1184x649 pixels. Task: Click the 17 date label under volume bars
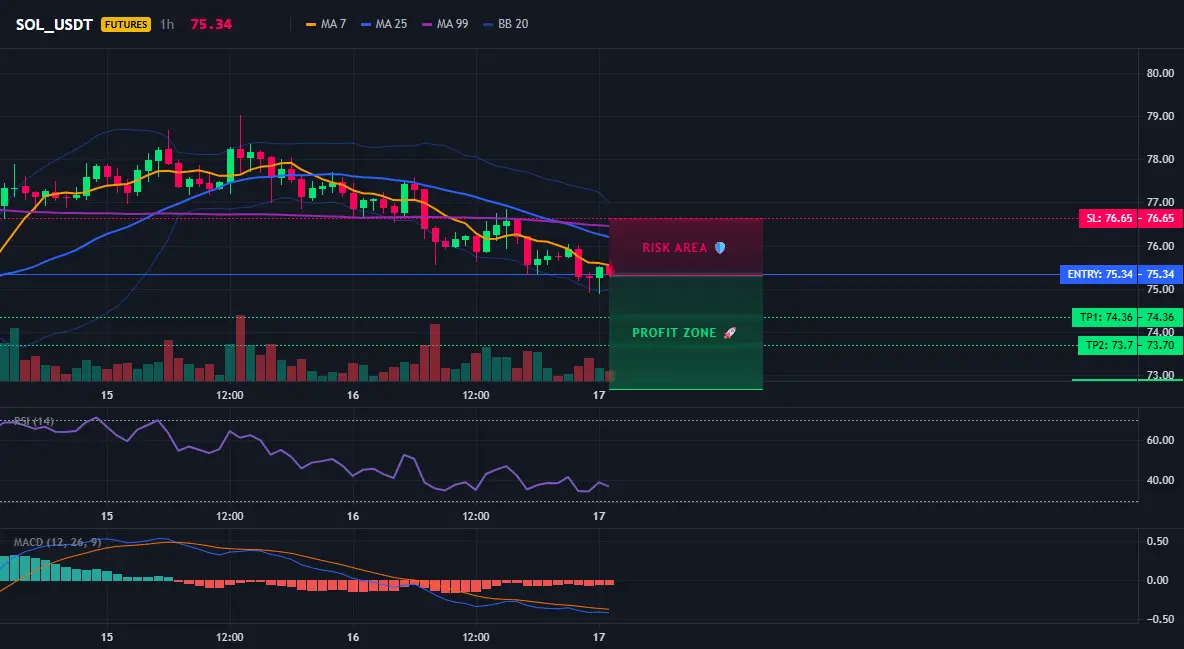click(599, 395)
